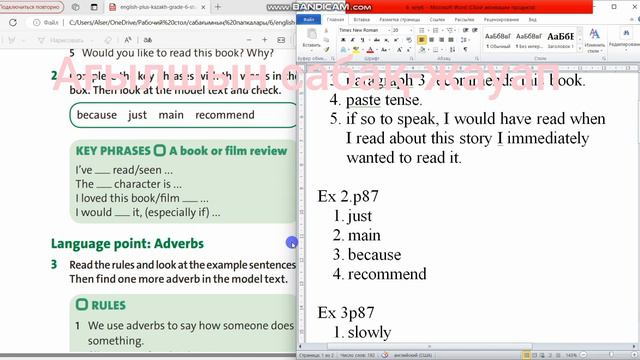
Task: Apply subscript formatting in Word
Action: (x=387, y=40)
